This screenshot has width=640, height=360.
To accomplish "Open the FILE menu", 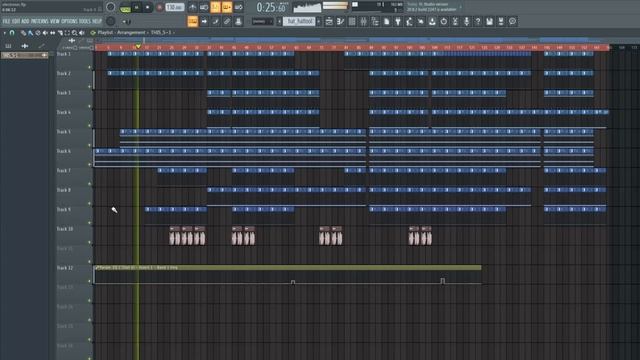I will coord(6,21).
